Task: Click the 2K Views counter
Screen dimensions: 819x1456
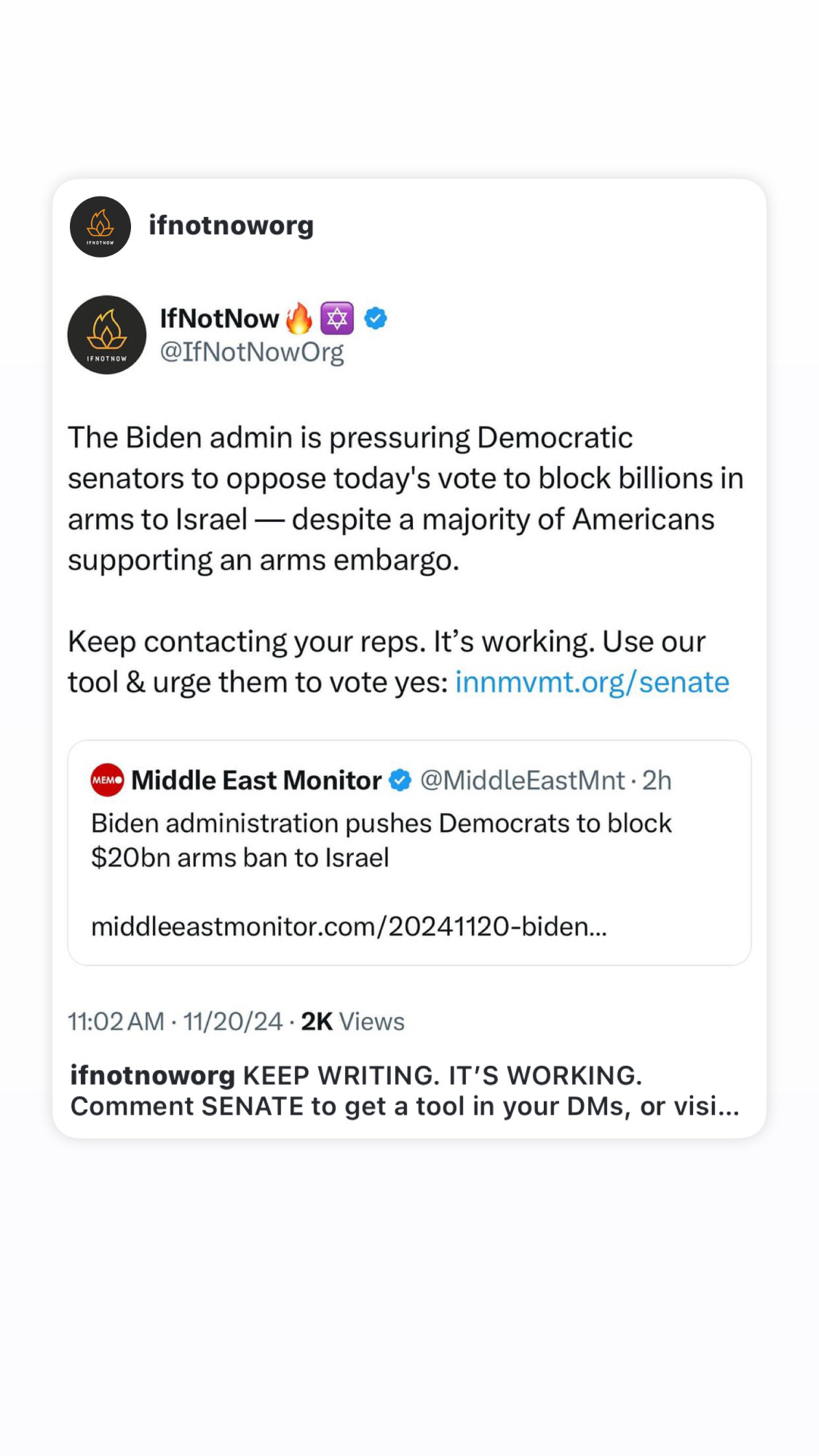Action: click(x=352, y=1021)
